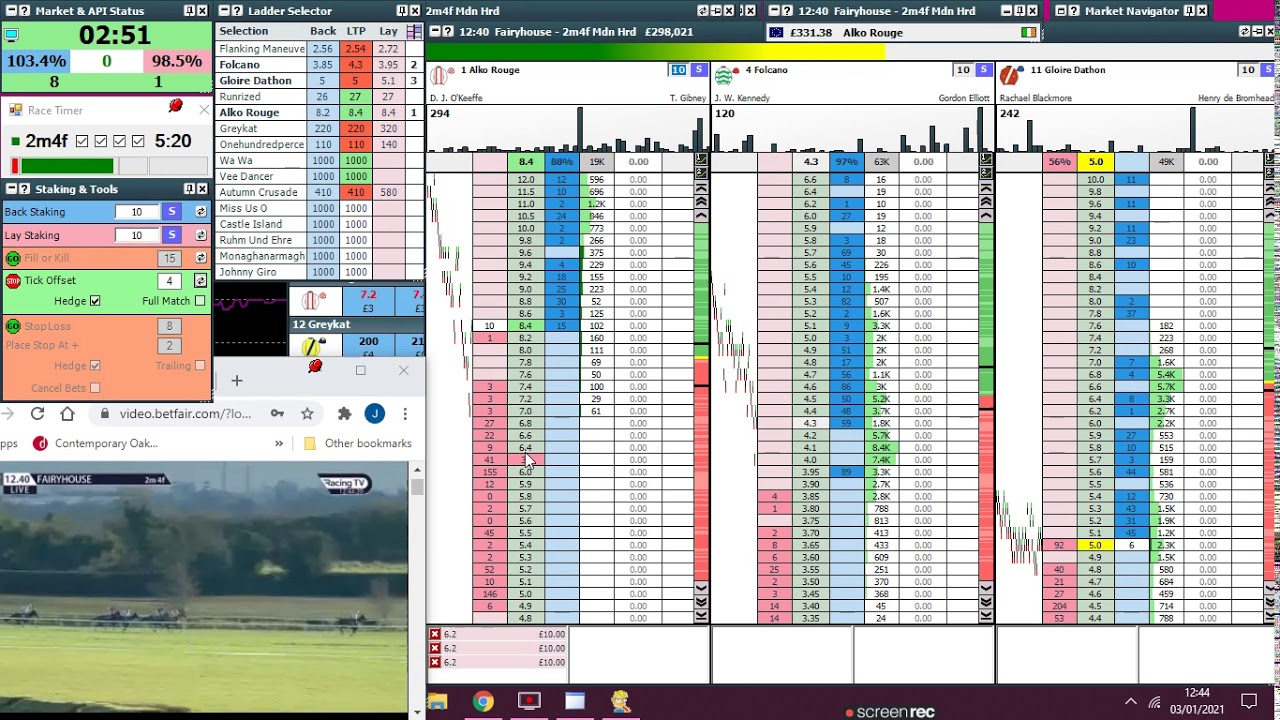
Task: Click the green GO icon for Stop Loss
Action: (13, 326)
